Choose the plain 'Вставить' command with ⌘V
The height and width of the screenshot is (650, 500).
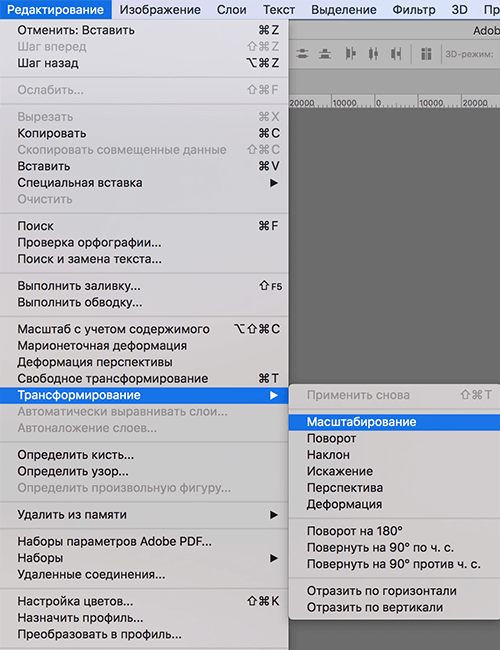(144, 166)
